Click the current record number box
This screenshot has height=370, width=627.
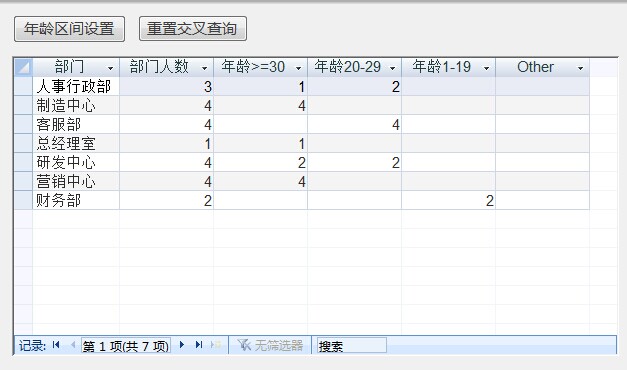126,346
